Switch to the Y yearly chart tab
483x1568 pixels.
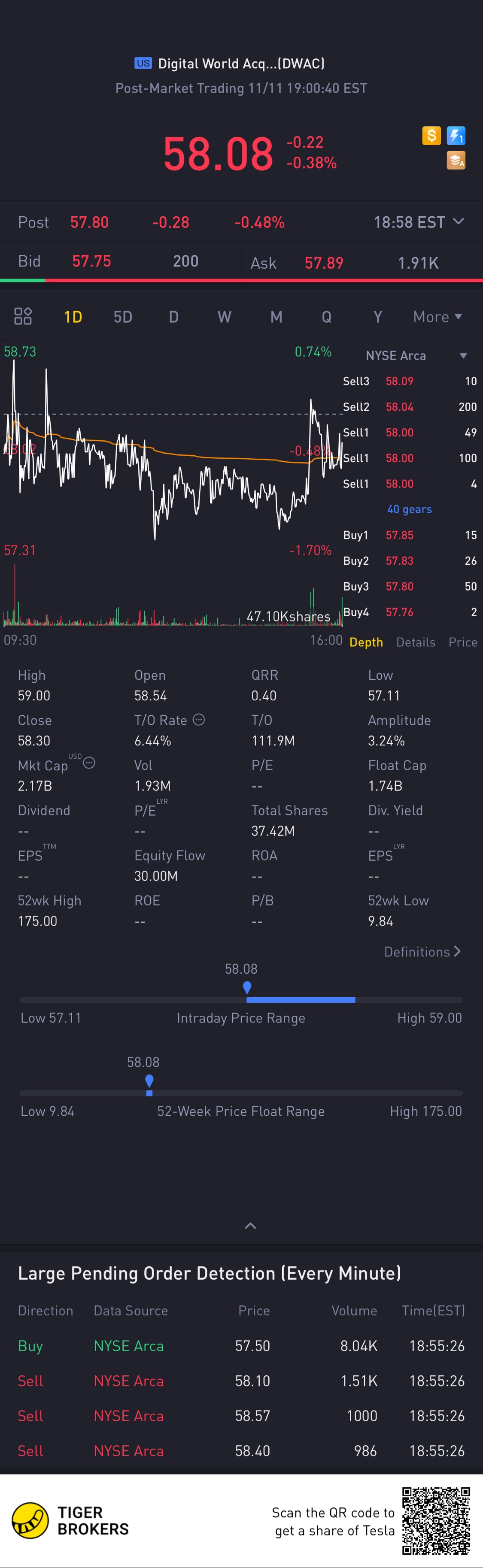click(x=378, y=317)
